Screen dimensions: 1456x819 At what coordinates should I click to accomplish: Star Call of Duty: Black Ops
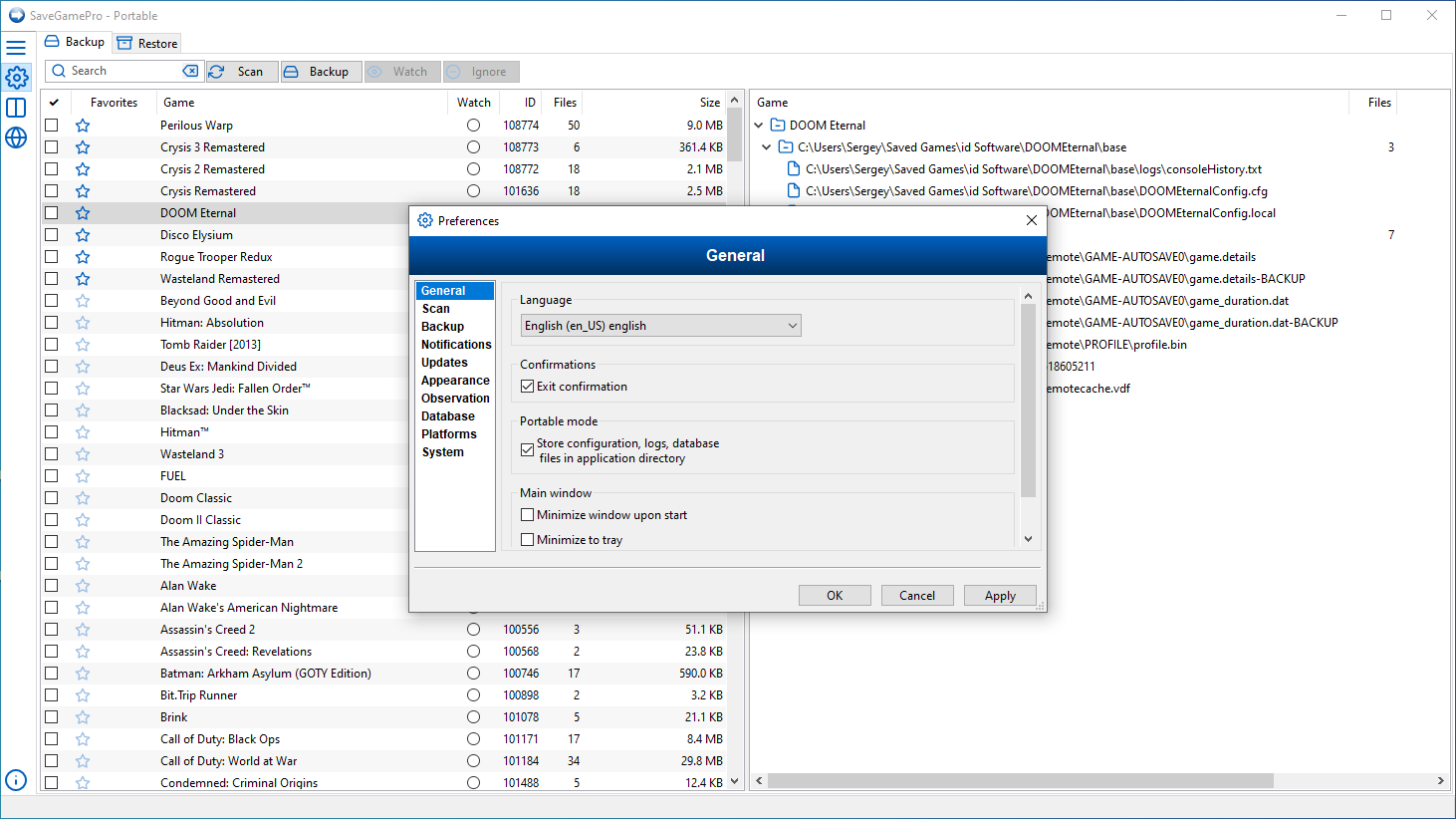[83, 739]
